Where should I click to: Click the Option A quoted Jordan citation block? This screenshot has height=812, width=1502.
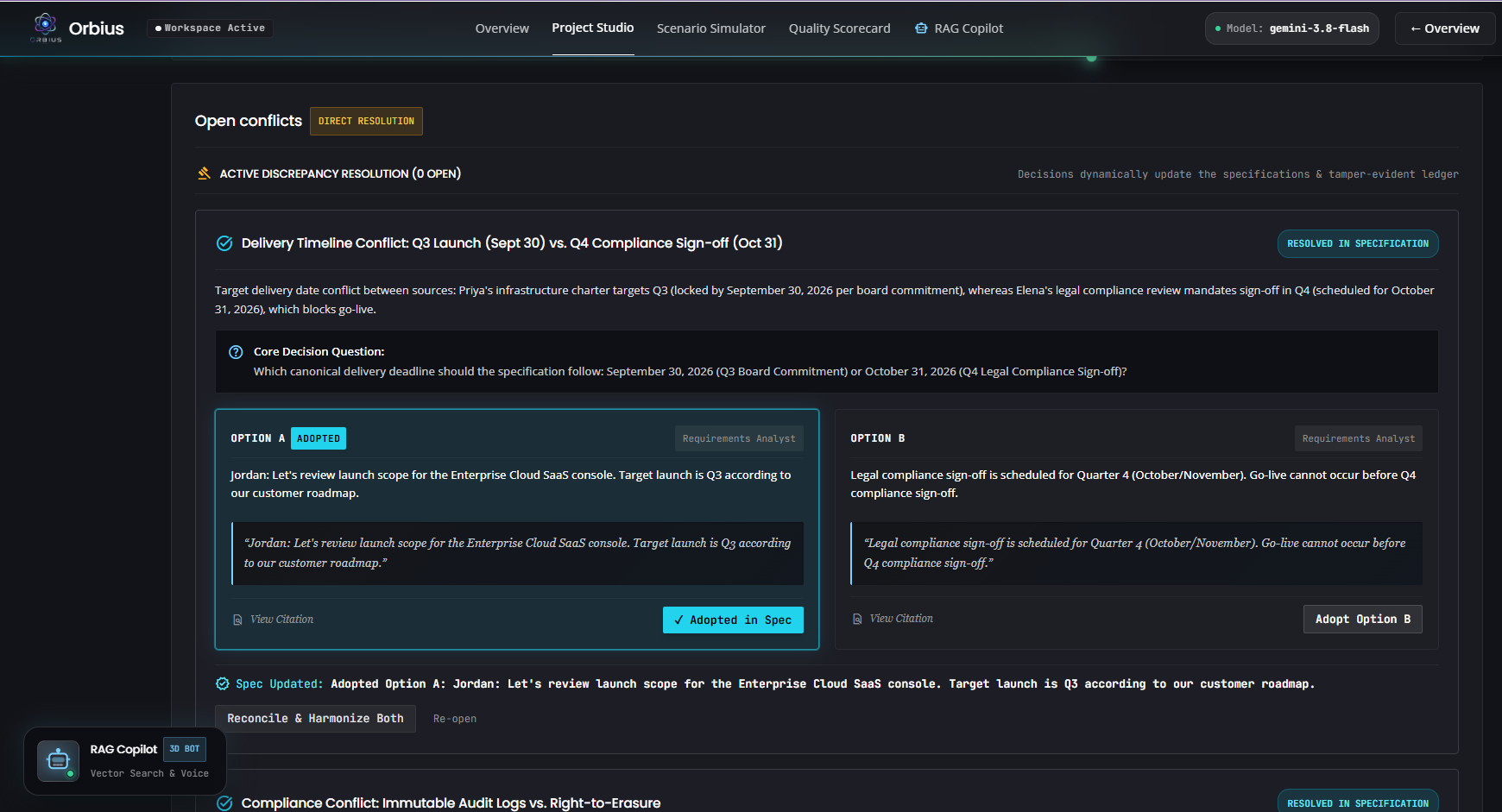tap(518, 553)
